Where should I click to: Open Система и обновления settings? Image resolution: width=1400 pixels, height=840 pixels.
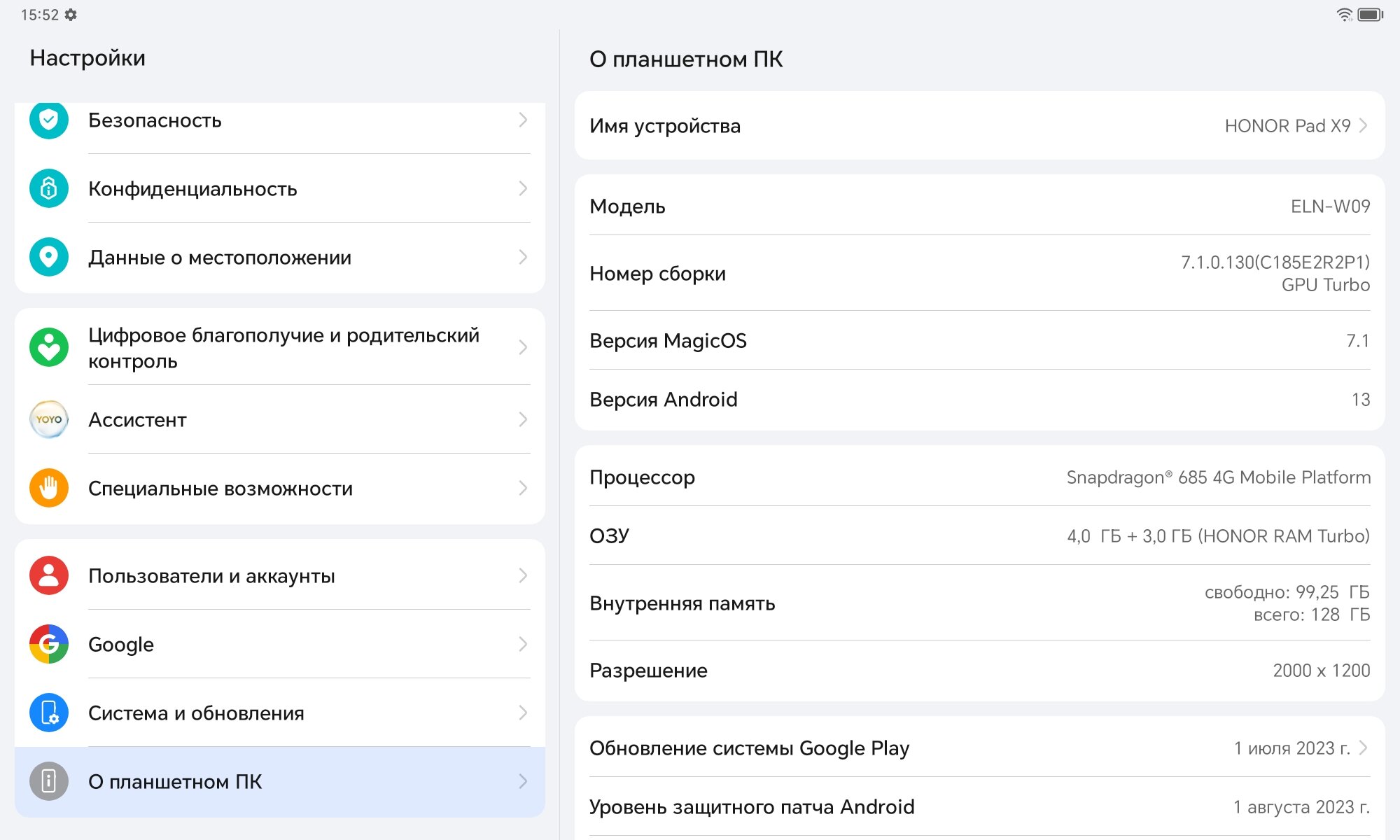tap(280, 713)
